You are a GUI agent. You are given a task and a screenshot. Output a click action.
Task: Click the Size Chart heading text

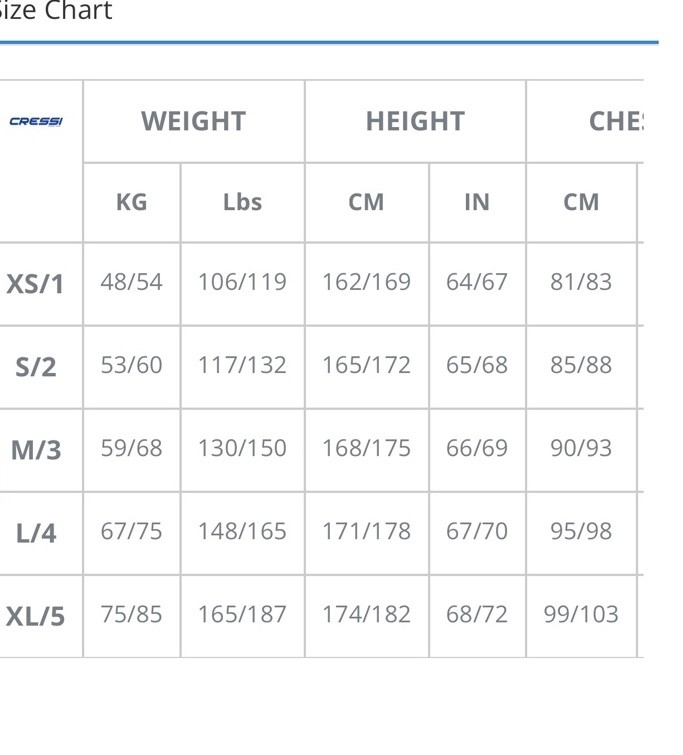click(55, 10)
